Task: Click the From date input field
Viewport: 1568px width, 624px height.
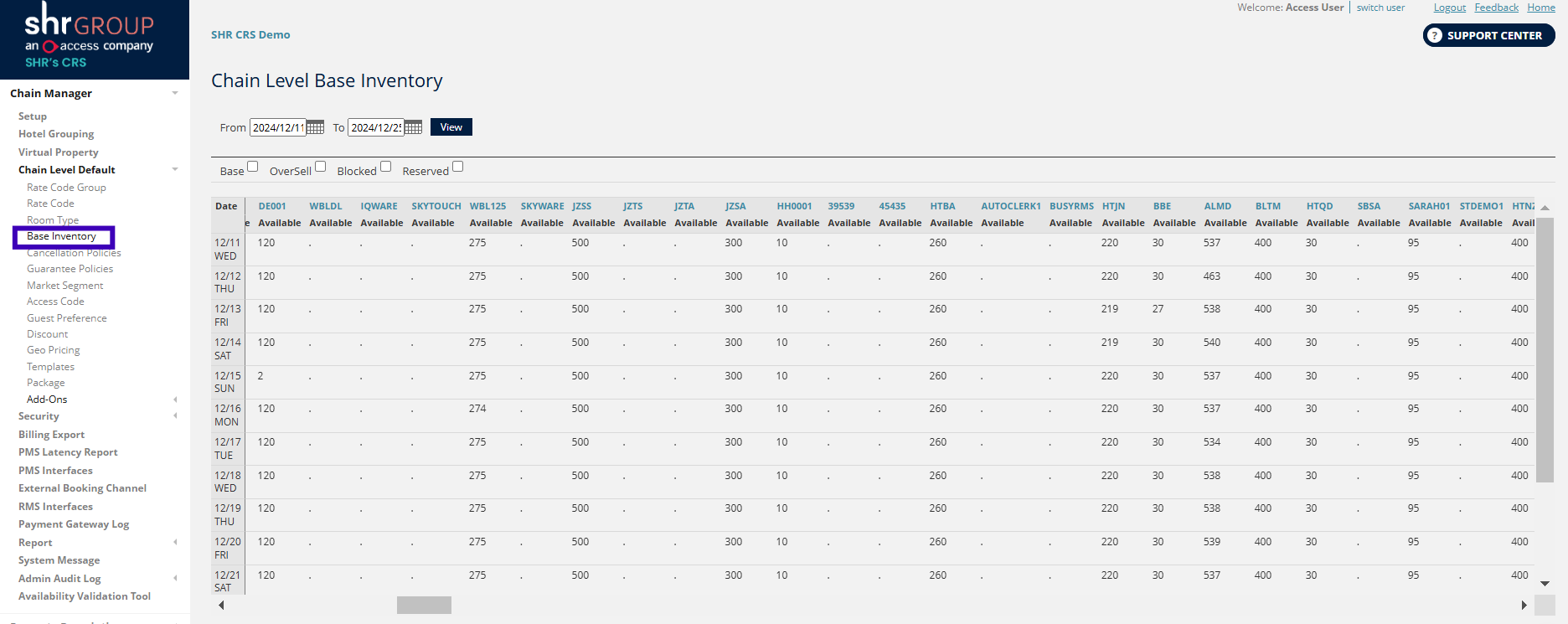Action: [277, 127]
